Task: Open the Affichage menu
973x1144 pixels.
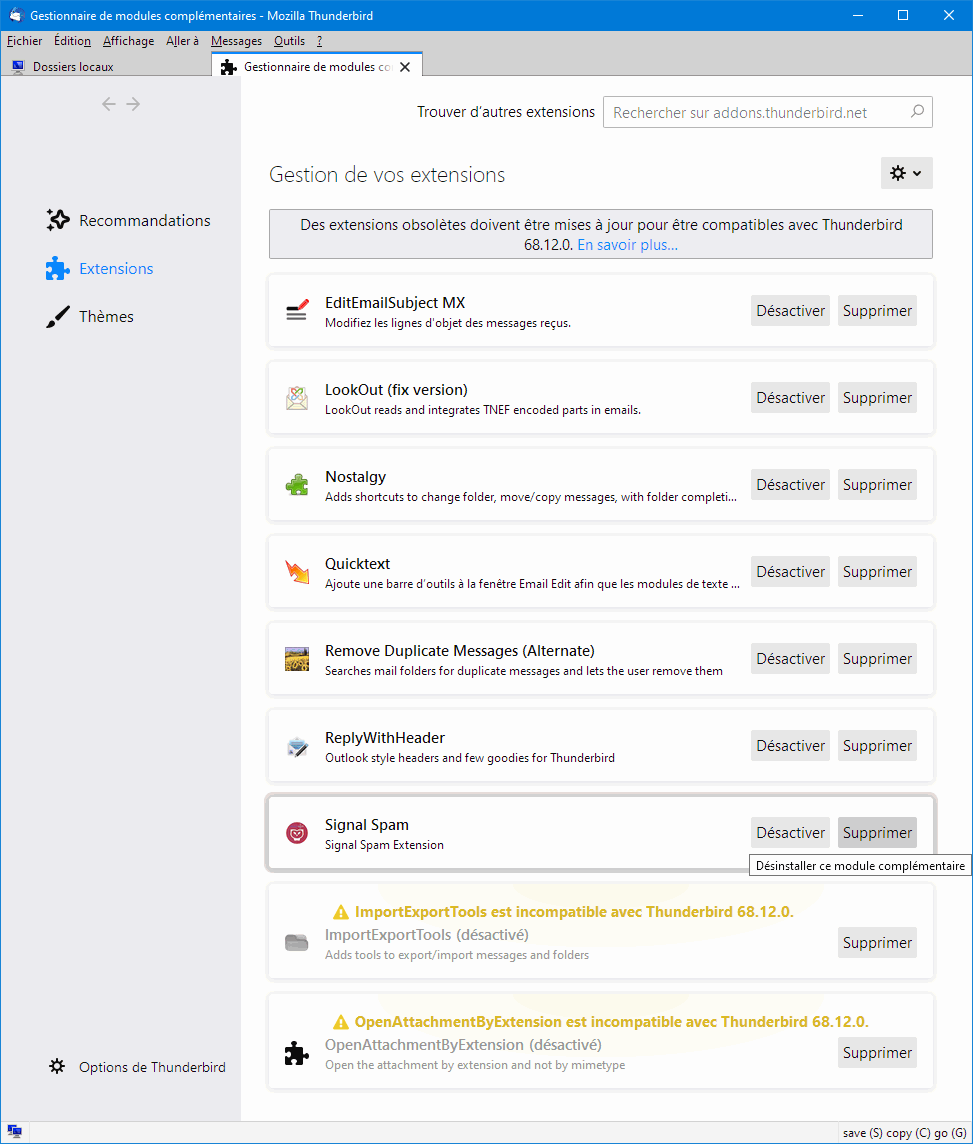Action: pyautogui.click(x=128, y=41)
